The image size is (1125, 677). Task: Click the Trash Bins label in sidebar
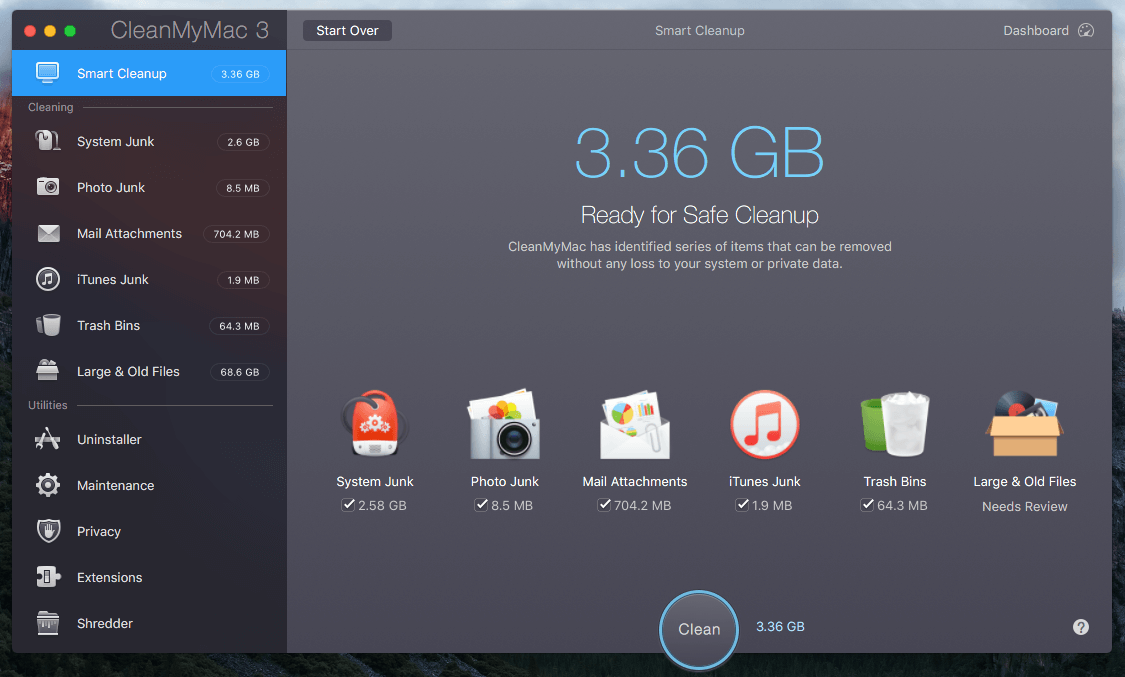(x=108, y=325)
